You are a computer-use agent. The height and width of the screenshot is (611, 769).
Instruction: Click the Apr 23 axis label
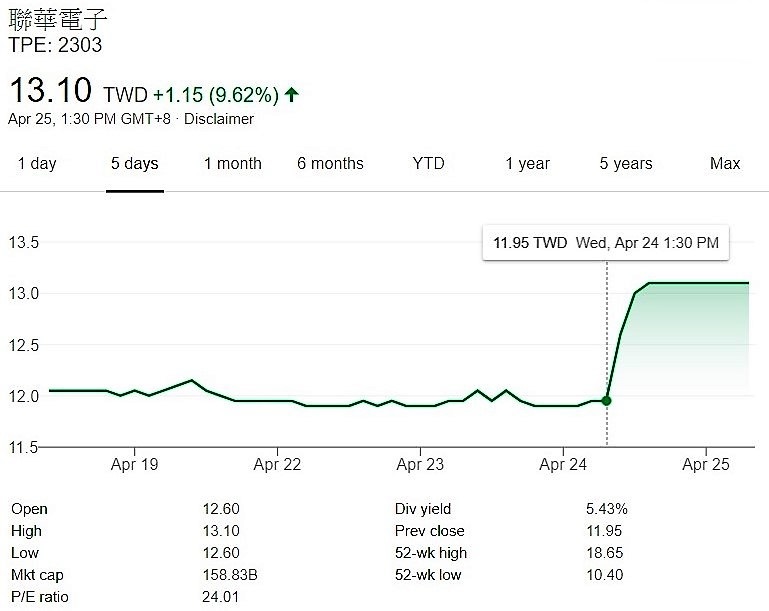point(420,464)
